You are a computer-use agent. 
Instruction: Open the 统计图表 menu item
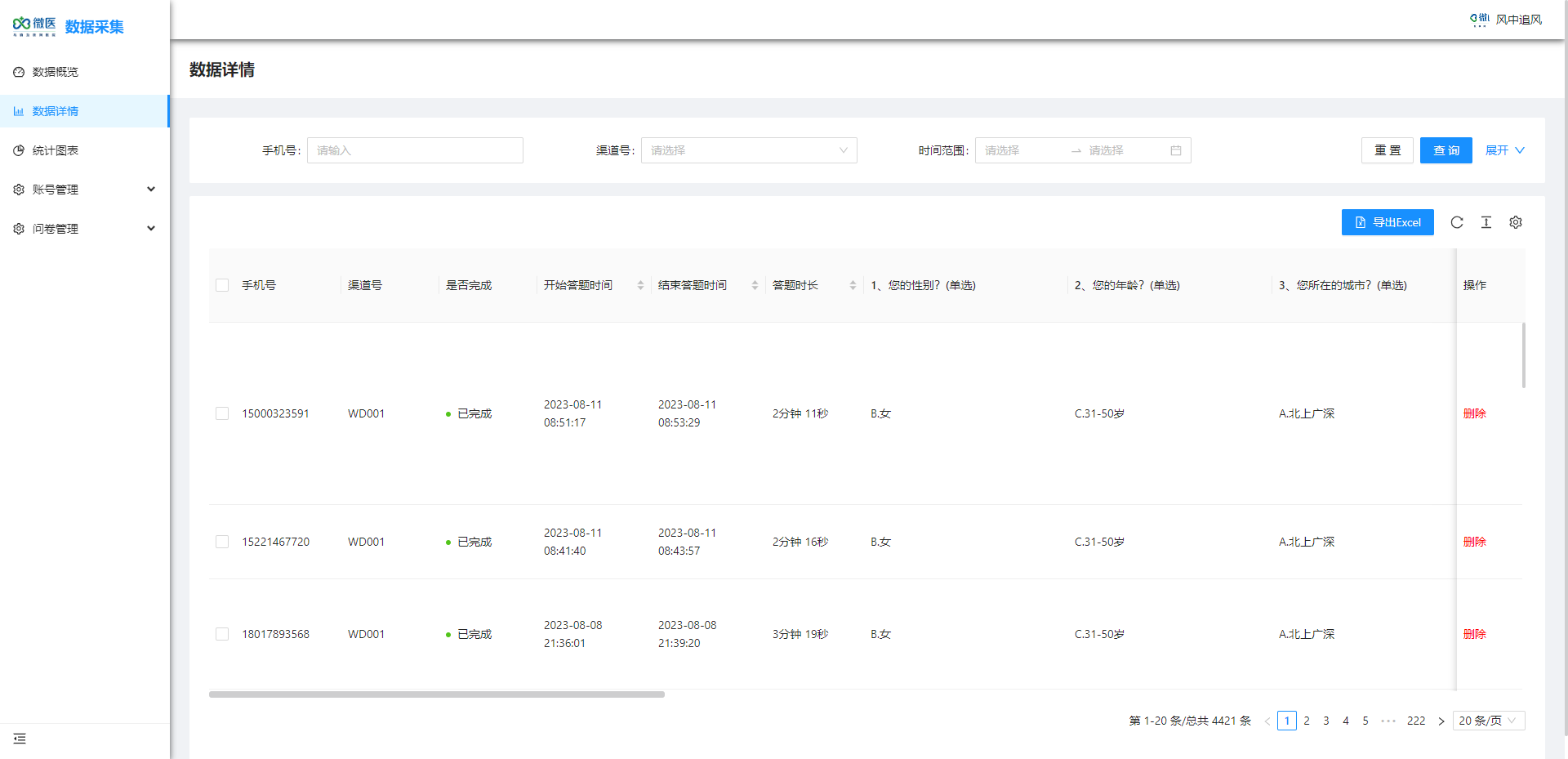coord(85,150)
